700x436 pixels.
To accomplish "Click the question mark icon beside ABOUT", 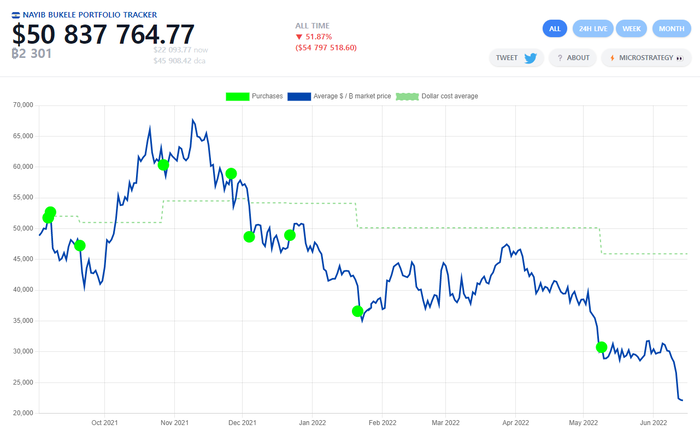I will (560, 58).
